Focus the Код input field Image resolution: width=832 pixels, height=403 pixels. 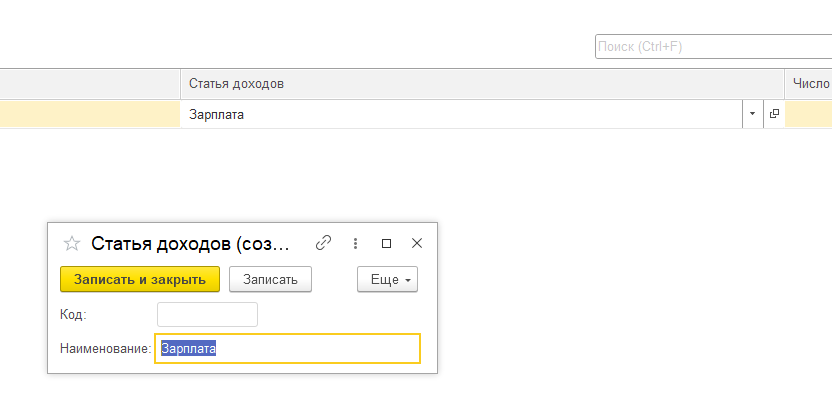(207, 314)
